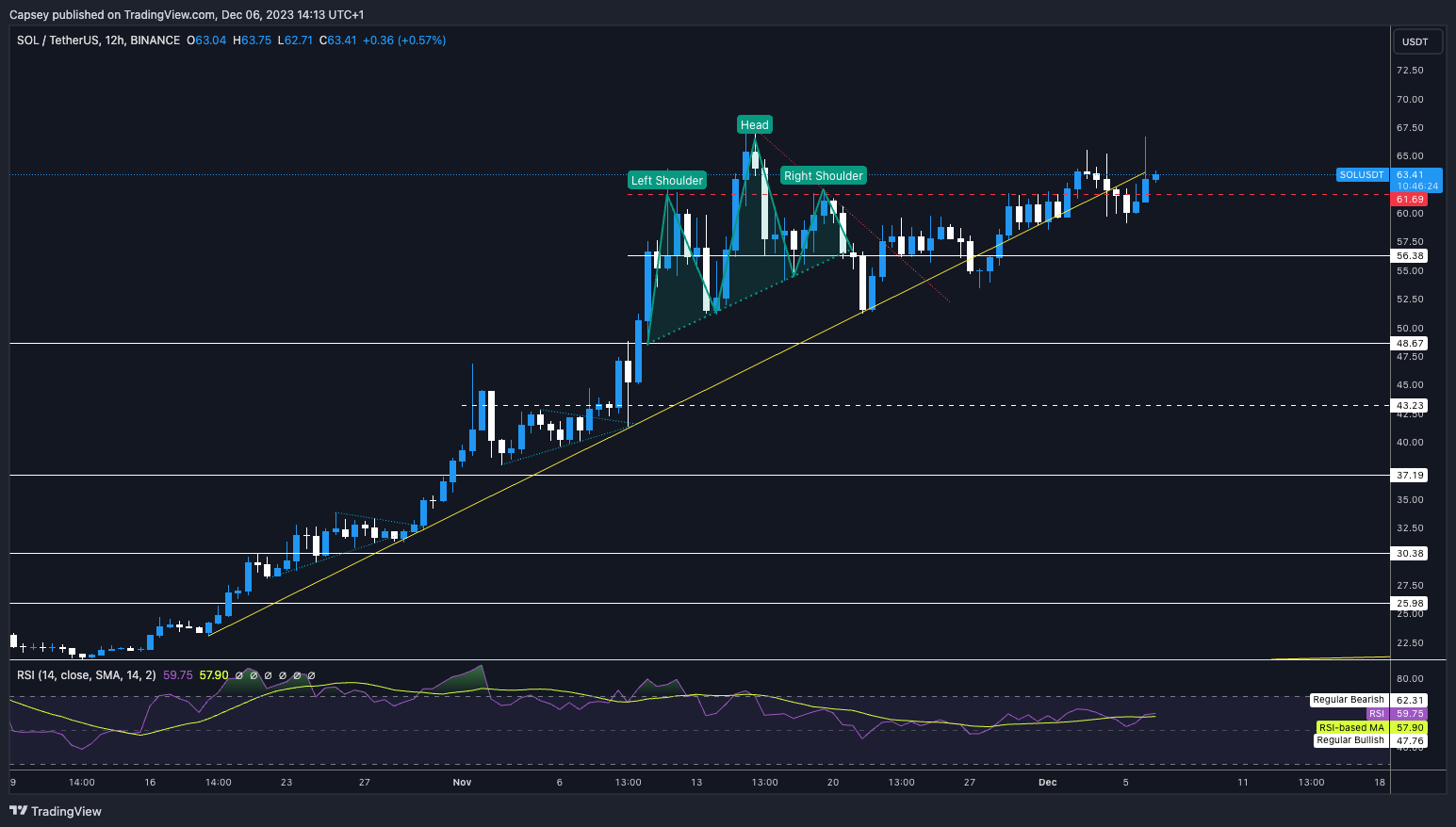Click the last empty-value symbol in RSI legend
The image size is (1456, 827).
(x=311, y=675)
